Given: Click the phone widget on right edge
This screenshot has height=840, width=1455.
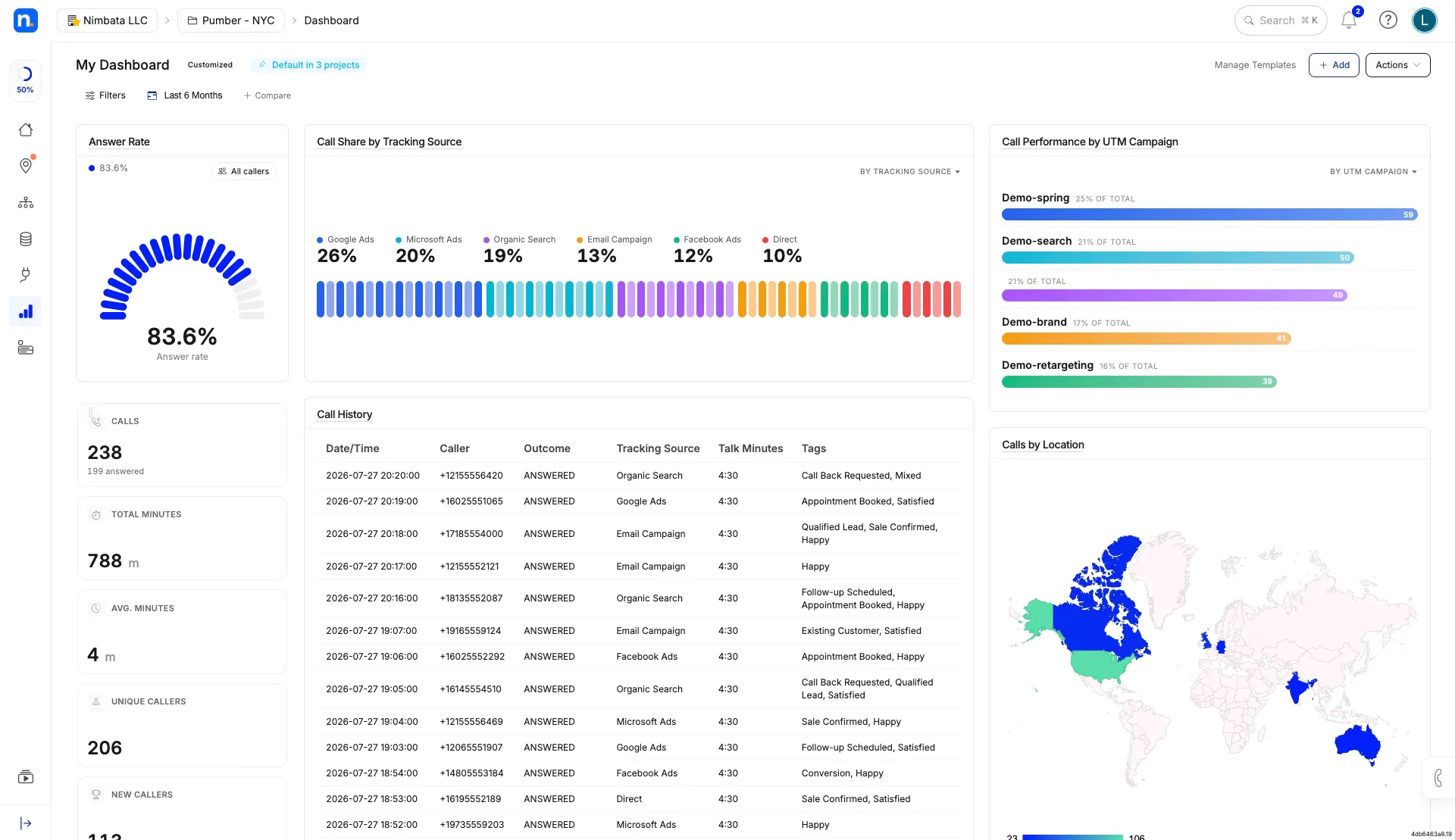Looking at the screenshot, I should (1438, 778).
